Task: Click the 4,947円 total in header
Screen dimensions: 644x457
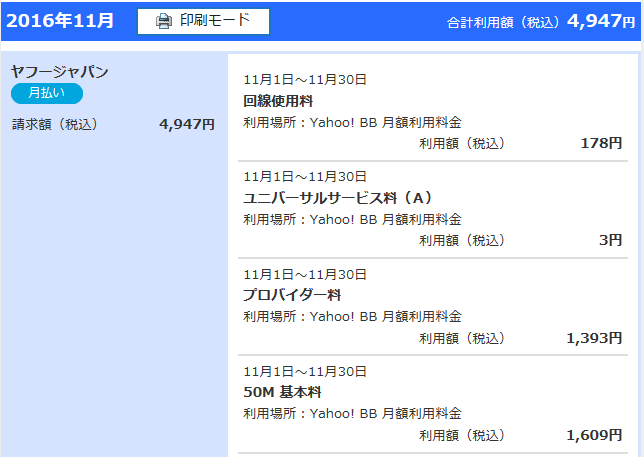Action: click(x=601, y=21)
